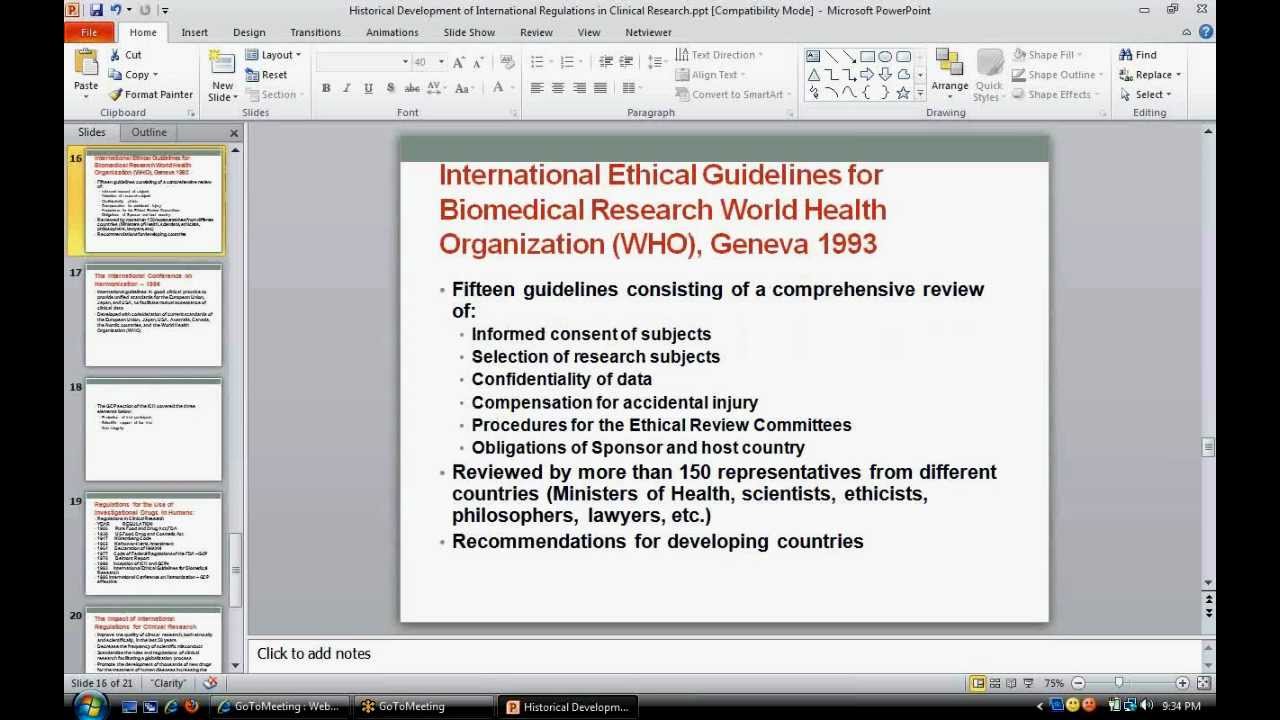Switch to the Insert tab
The width and height of the screenshot is (1280, 720).
pos(195,32)
